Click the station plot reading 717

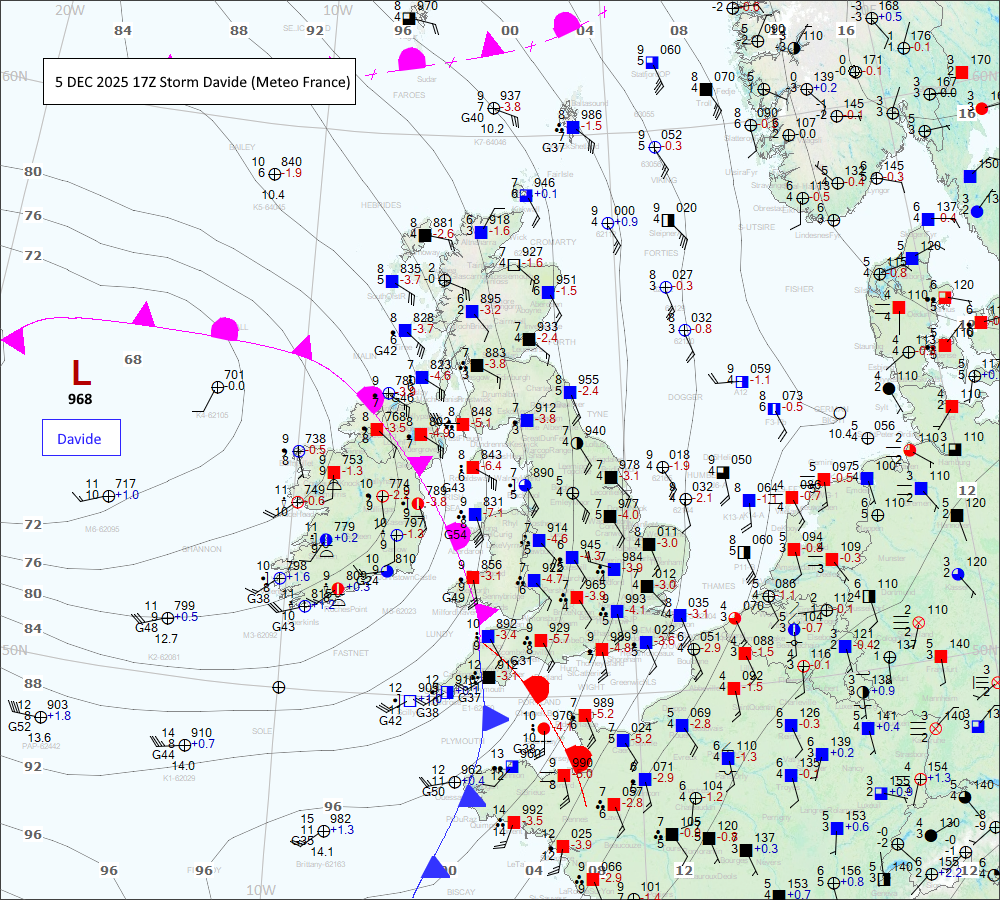(108, 495)
